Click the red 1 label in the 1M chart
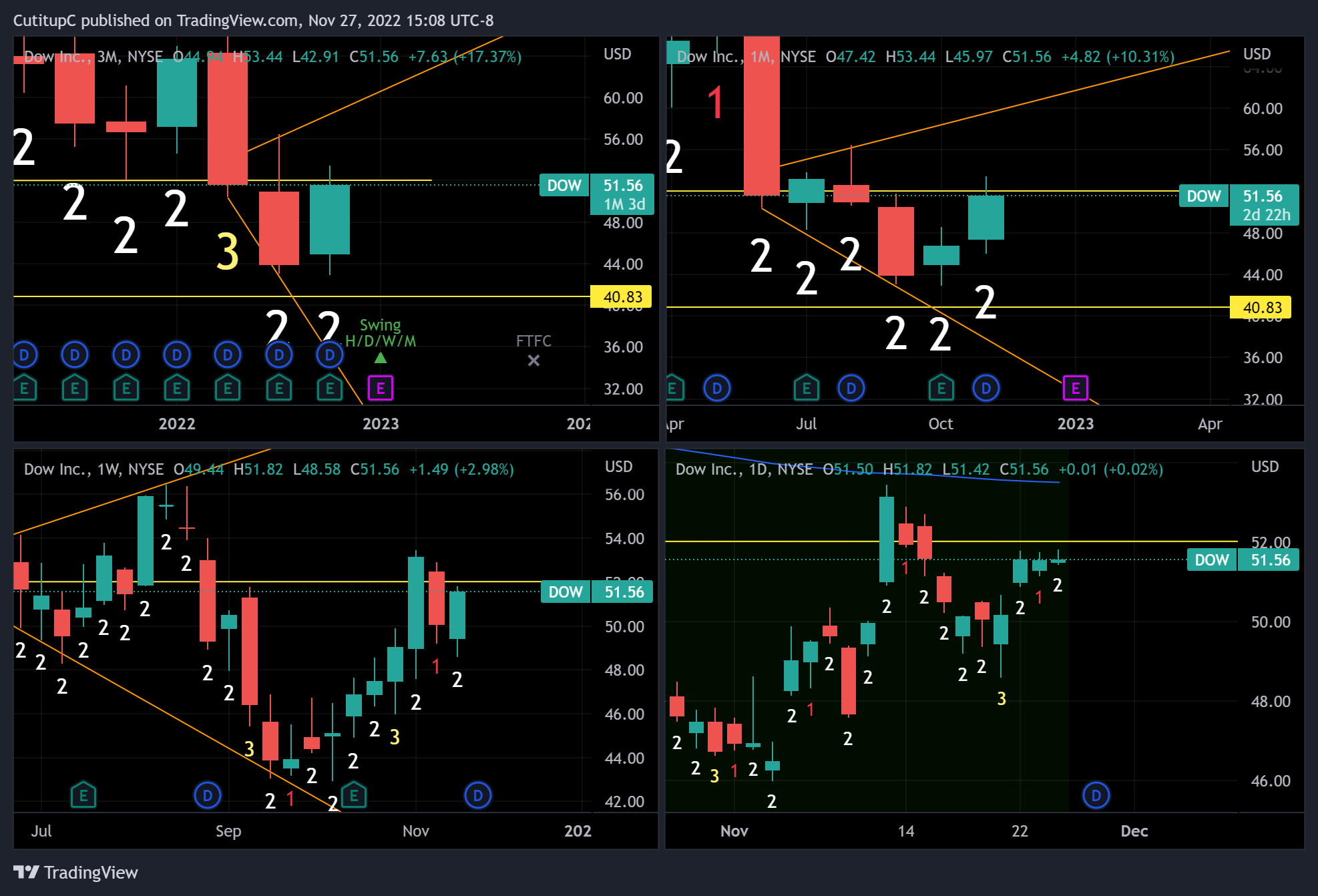The width and height of the screenshot is (1318, 896). click(x=716, y=103)
